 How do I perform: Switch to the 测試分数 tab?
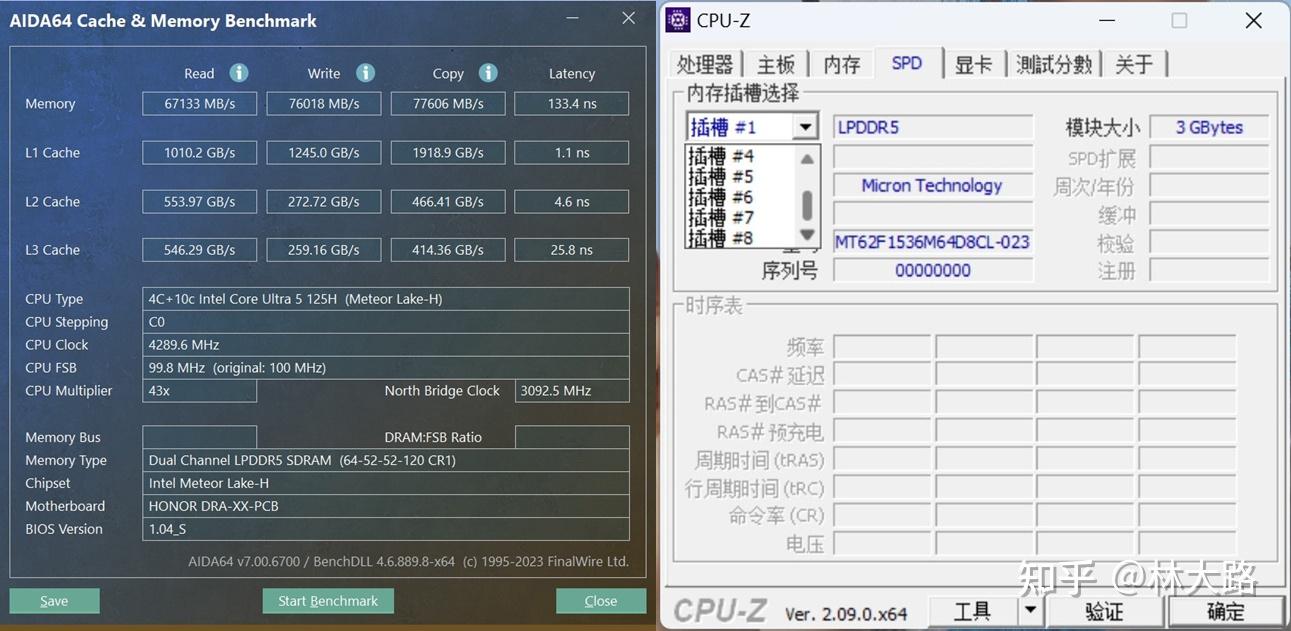(x=1054, y=64)
